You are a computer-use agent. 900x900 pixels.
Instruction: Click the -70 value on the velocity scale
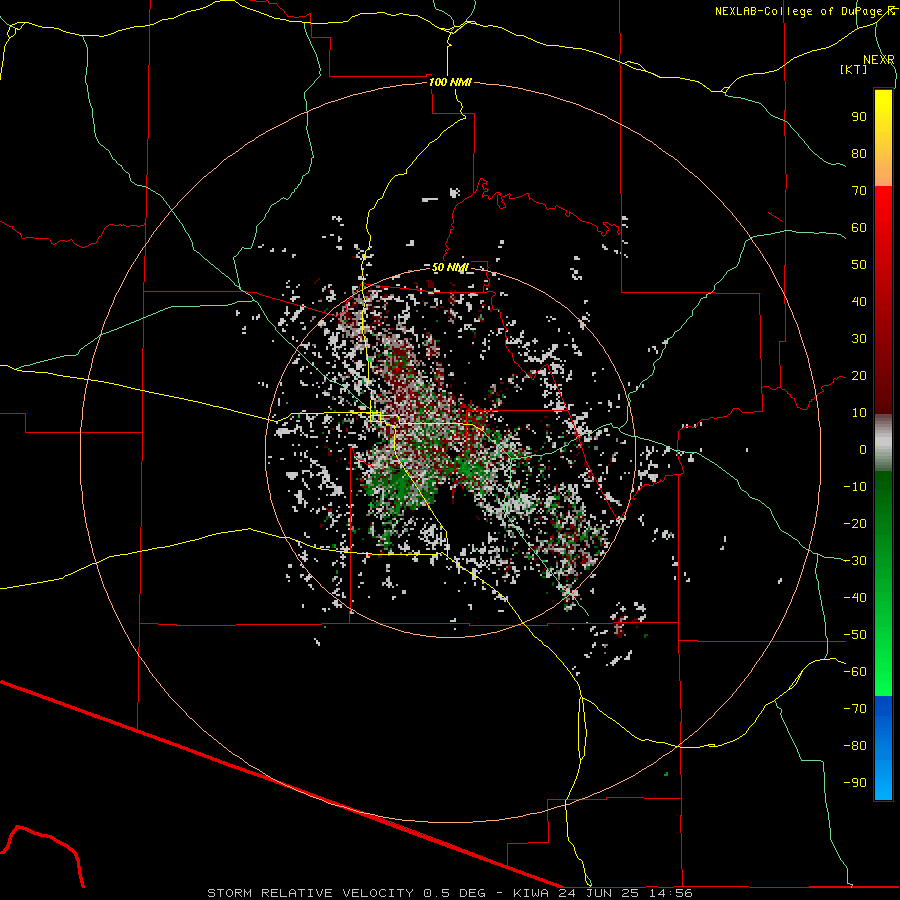[x=855, y=709]
